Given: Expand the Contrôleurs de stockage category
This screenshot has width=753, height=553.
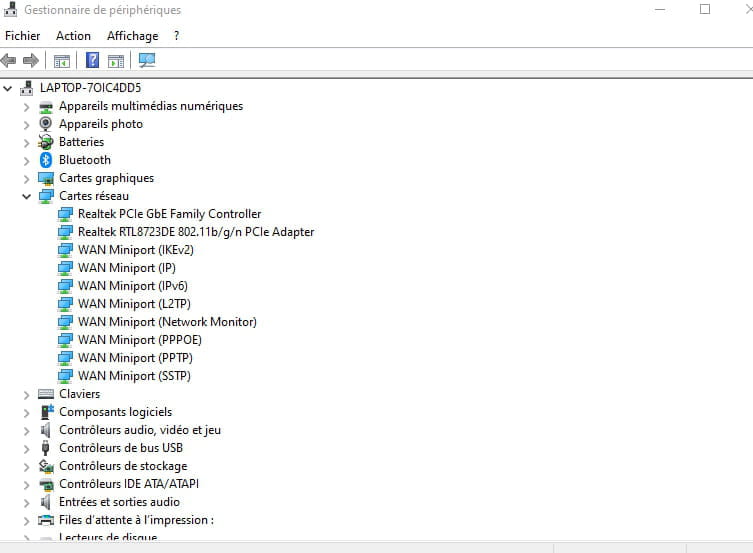Looking at the screenshot, I should pyautogui.click(x=27, y=467).
